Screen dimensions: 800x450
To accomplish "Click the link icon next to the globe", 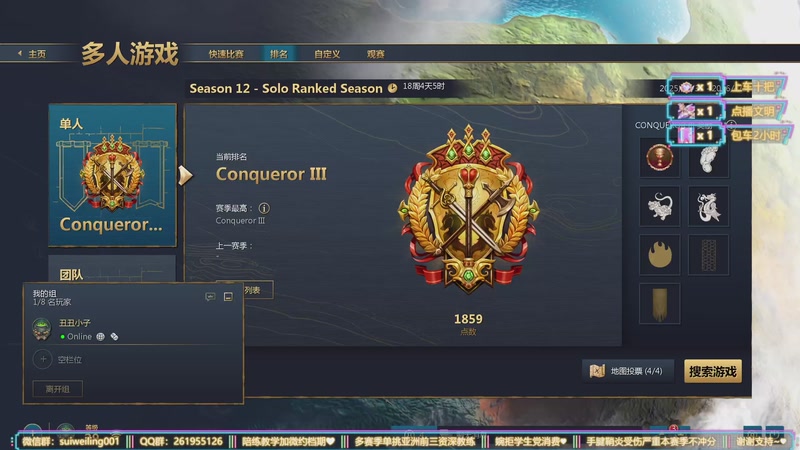I will (114, 337).
